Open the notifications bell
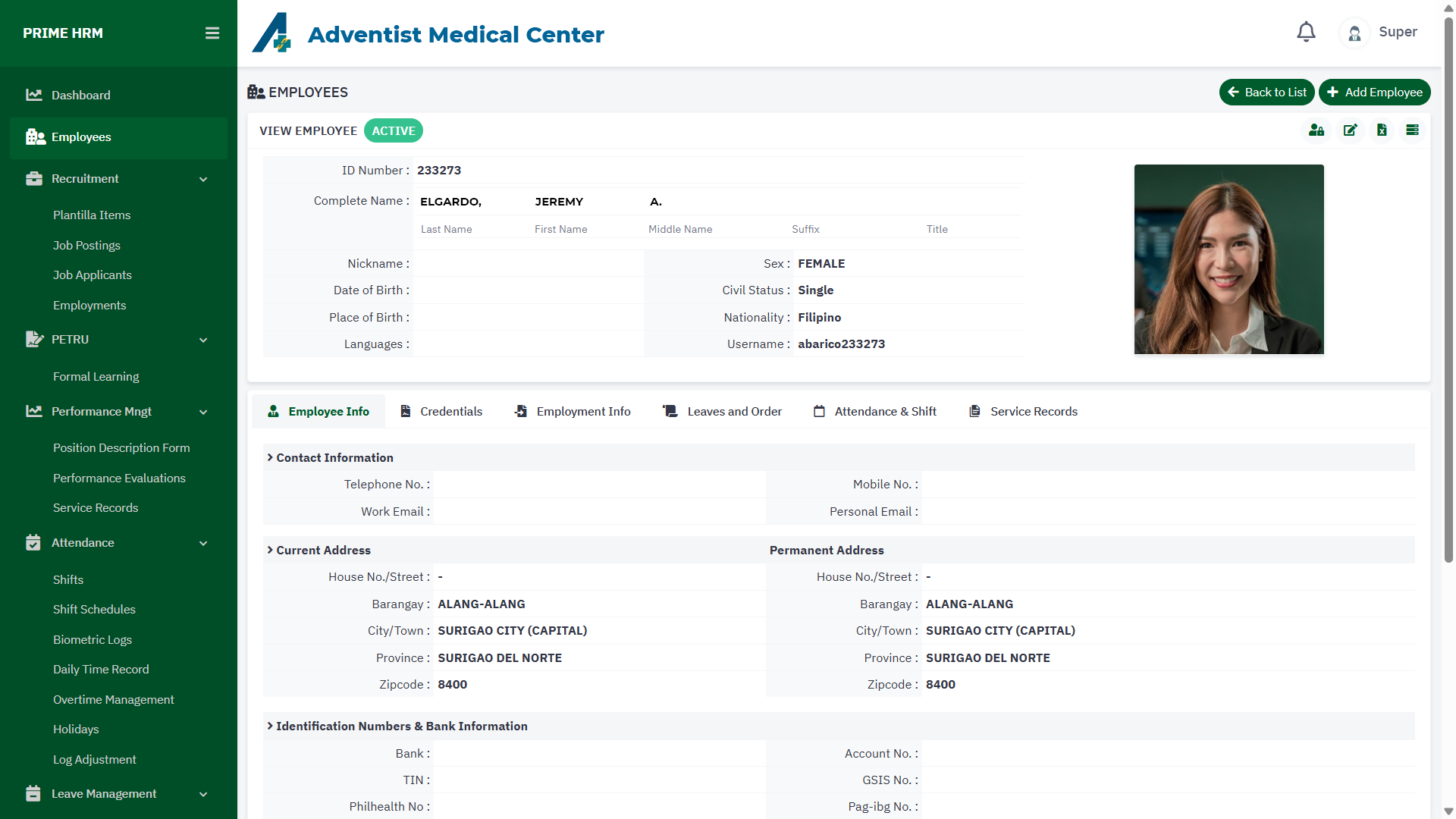 click(x=1306, y=32)
